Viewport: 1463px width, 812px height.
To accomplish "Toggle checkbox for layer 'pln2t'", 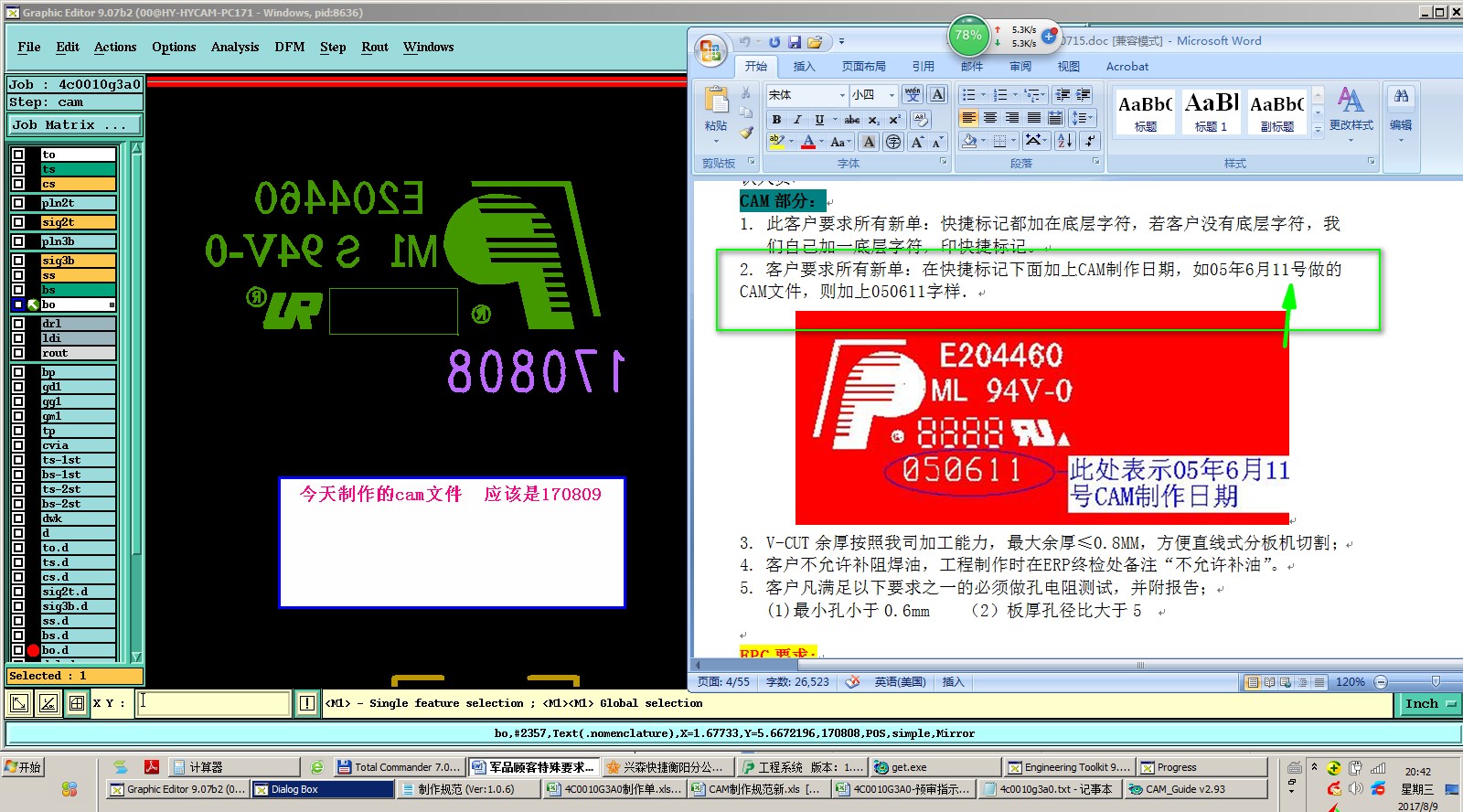I will coord(18,203).
